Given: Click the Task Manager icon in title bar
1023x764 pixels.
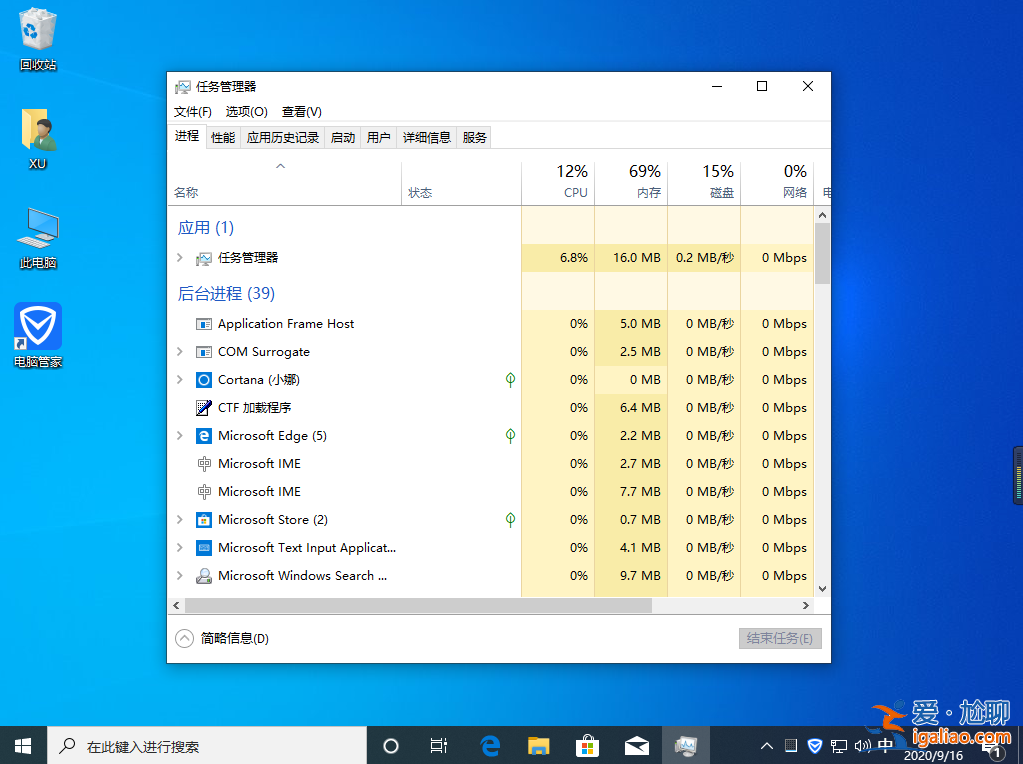Looking at the screenshot, I should [x=182, y=87].
